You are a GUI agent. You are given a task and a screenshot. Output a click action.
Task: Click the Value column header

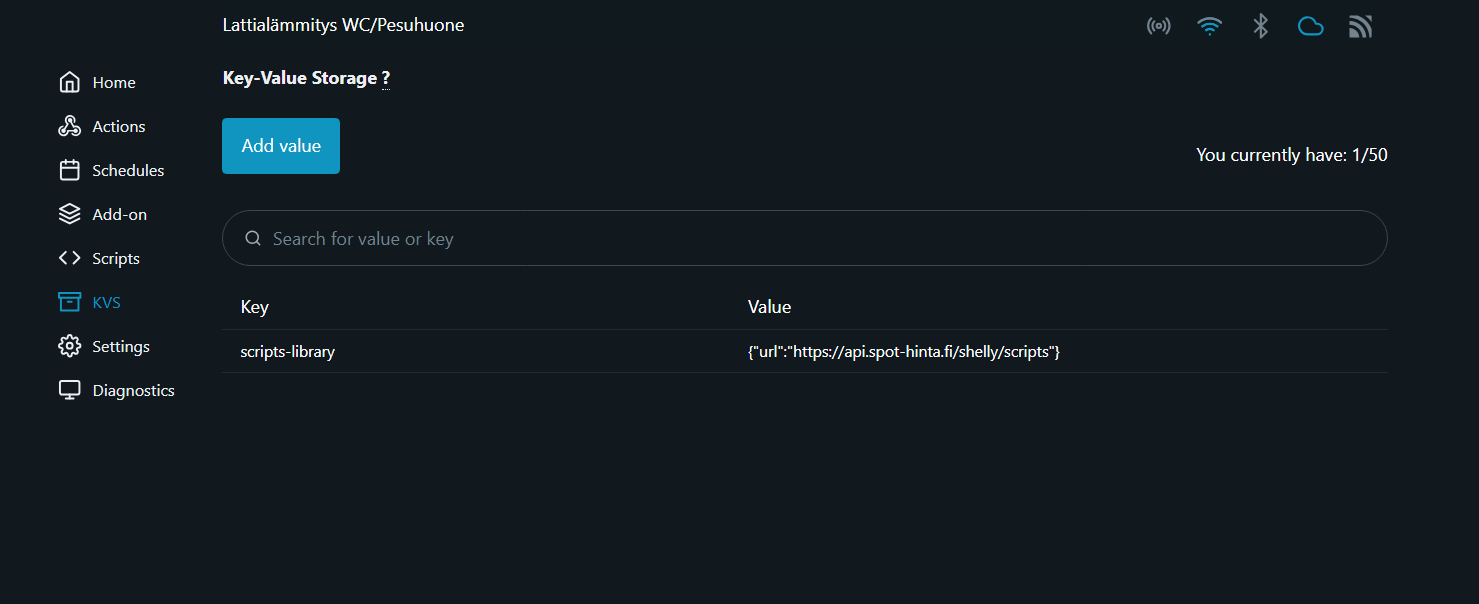click(x=769, y=307)
